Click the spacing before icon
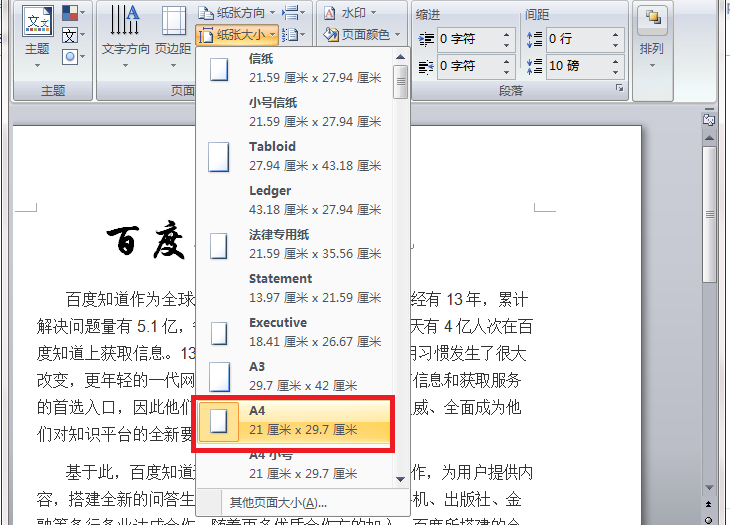This screenshot has width=730, height=525. tap(534, 39)
